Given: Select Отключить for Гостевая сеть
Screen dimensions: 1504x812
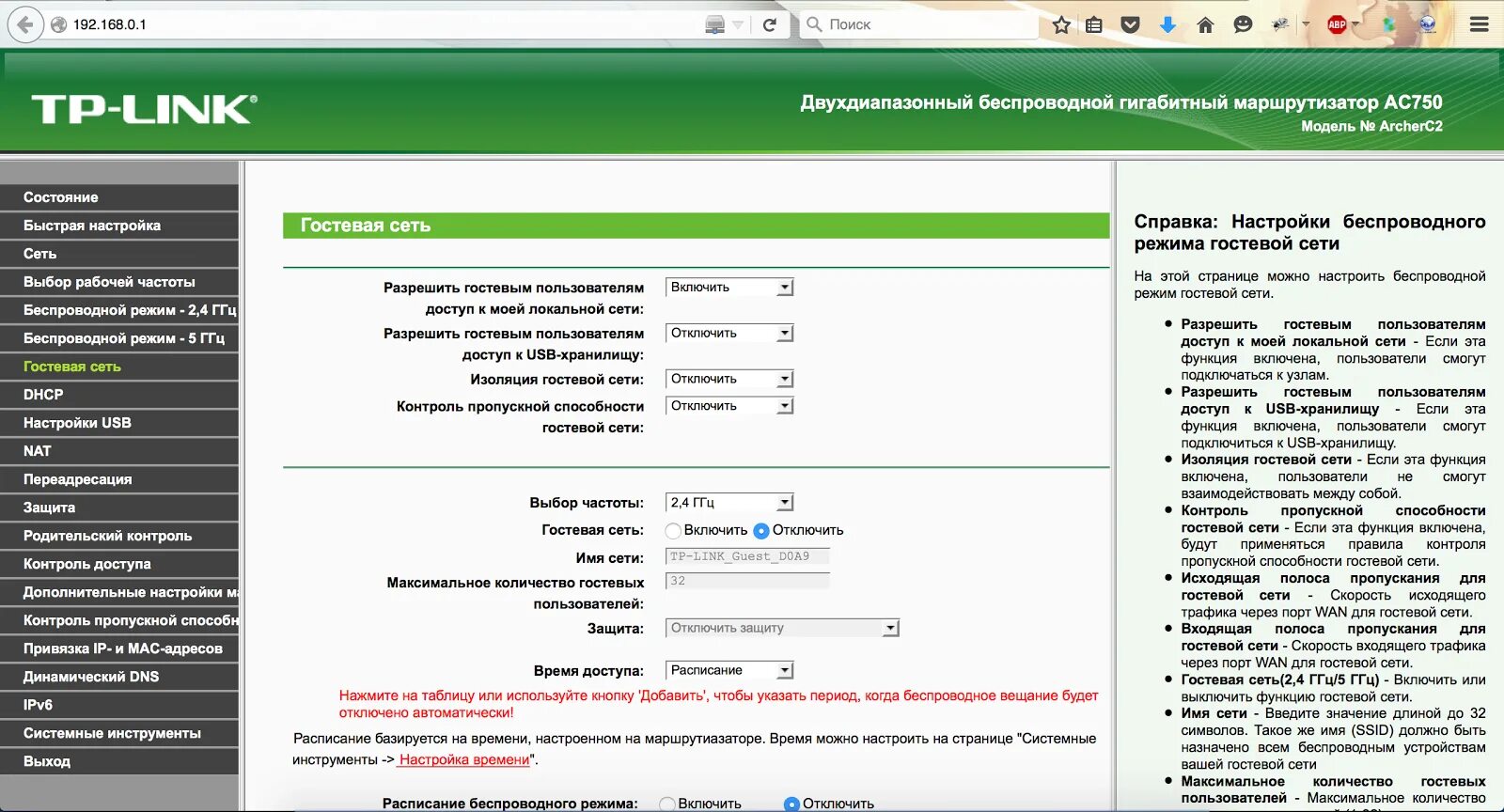Looking at the screenshot, I should 761,531.
